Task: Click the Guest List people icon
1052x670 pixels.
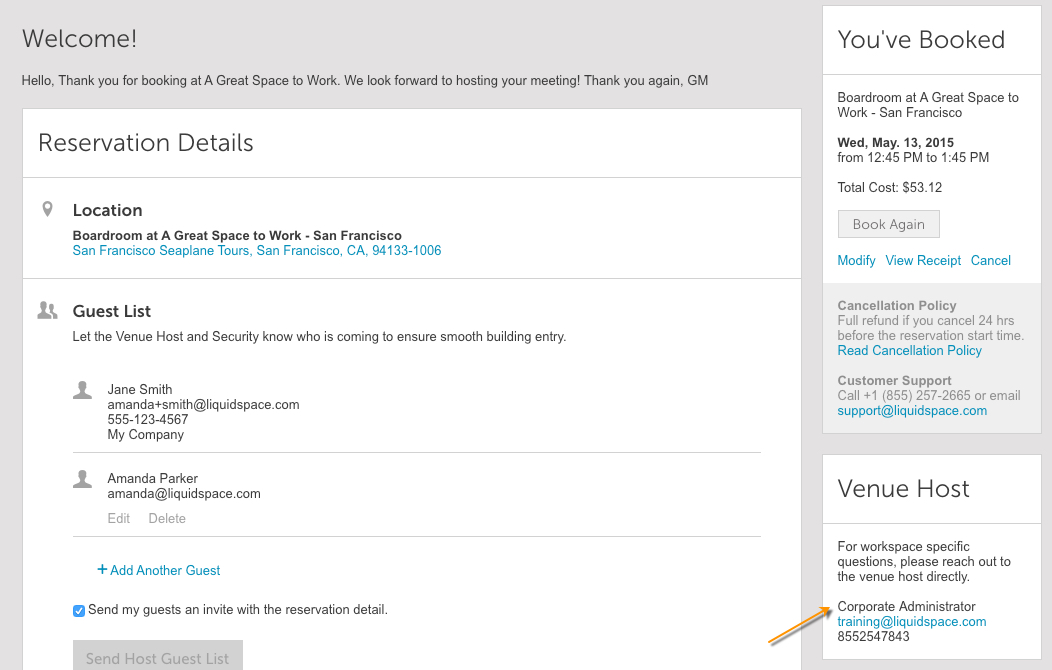Action: point(47,311)
